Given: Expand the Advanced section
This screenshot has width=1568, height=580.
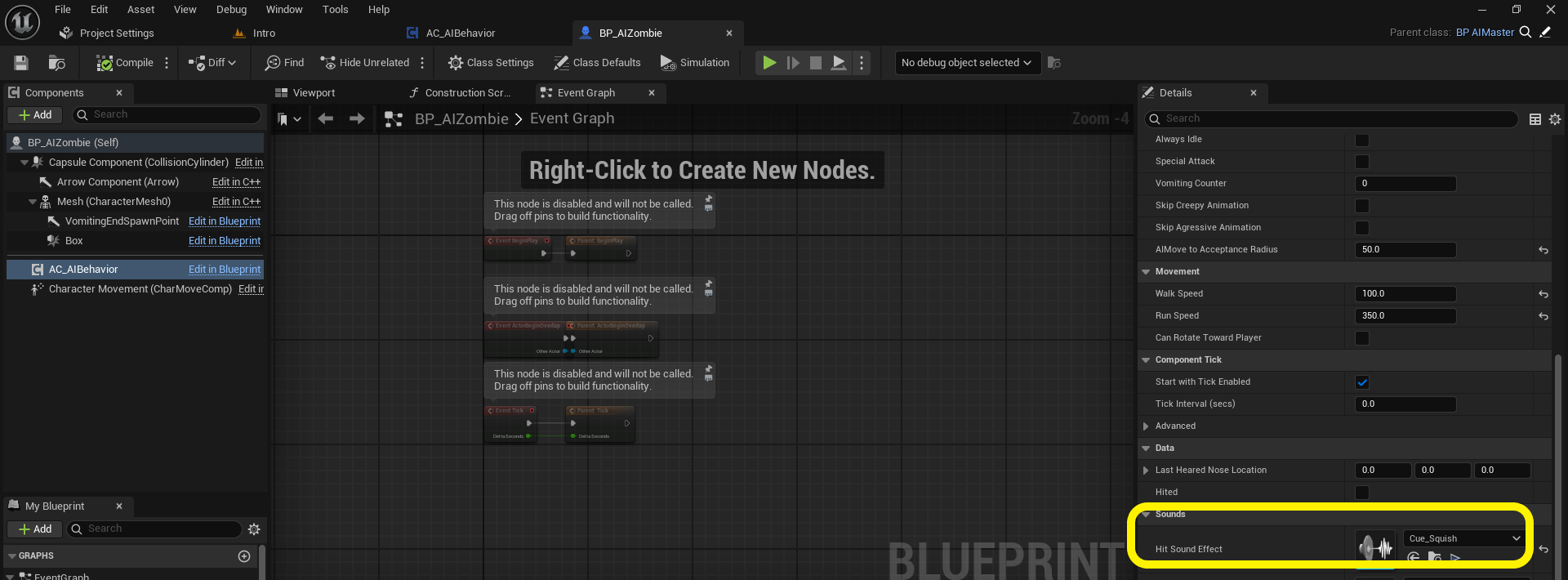Looking at the screenshot, I should pos(1146,426).
